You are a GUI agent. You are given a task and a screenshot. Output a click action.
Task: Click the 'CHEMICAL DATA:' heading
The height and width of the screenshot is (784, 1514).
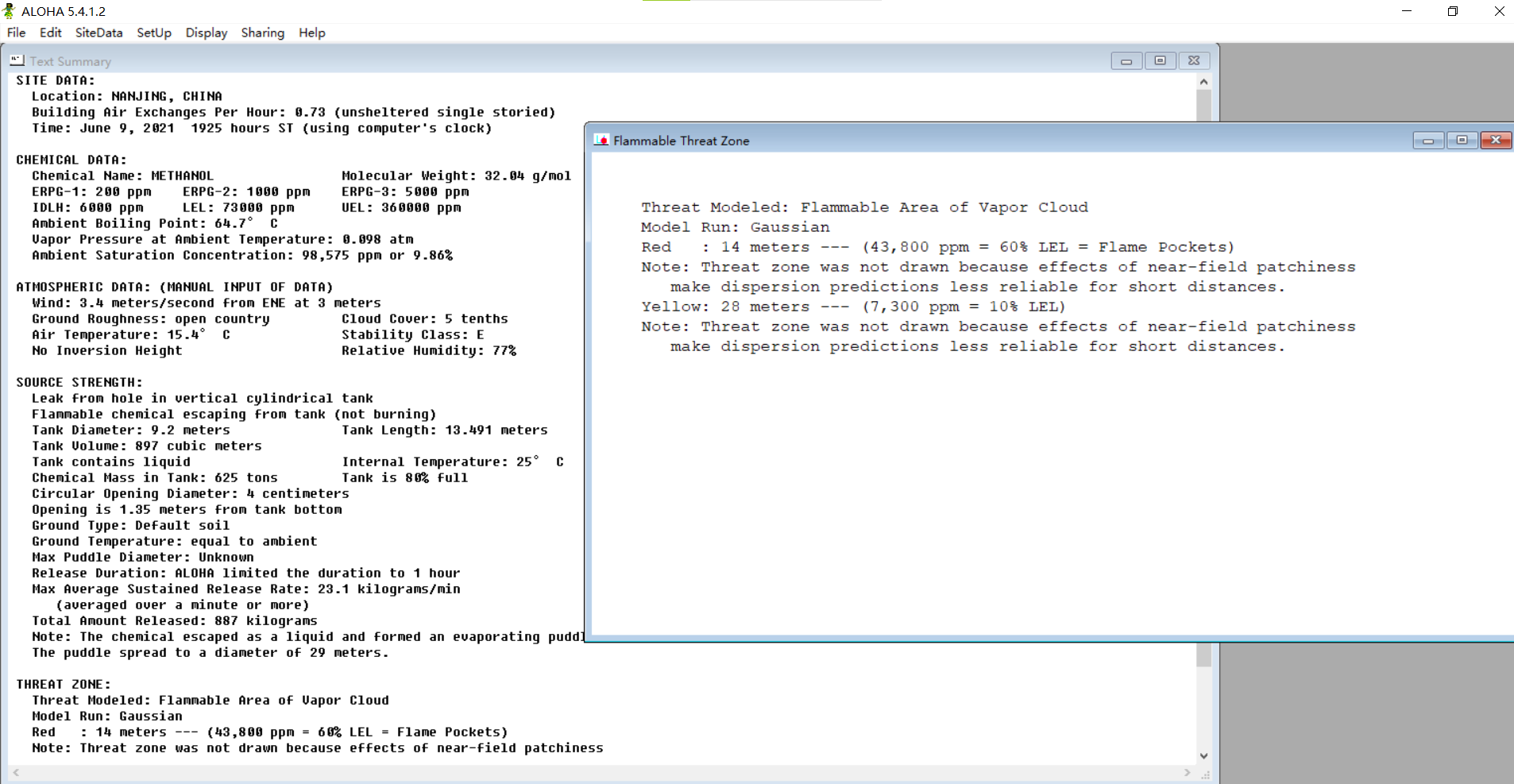(x=71, y=160)
